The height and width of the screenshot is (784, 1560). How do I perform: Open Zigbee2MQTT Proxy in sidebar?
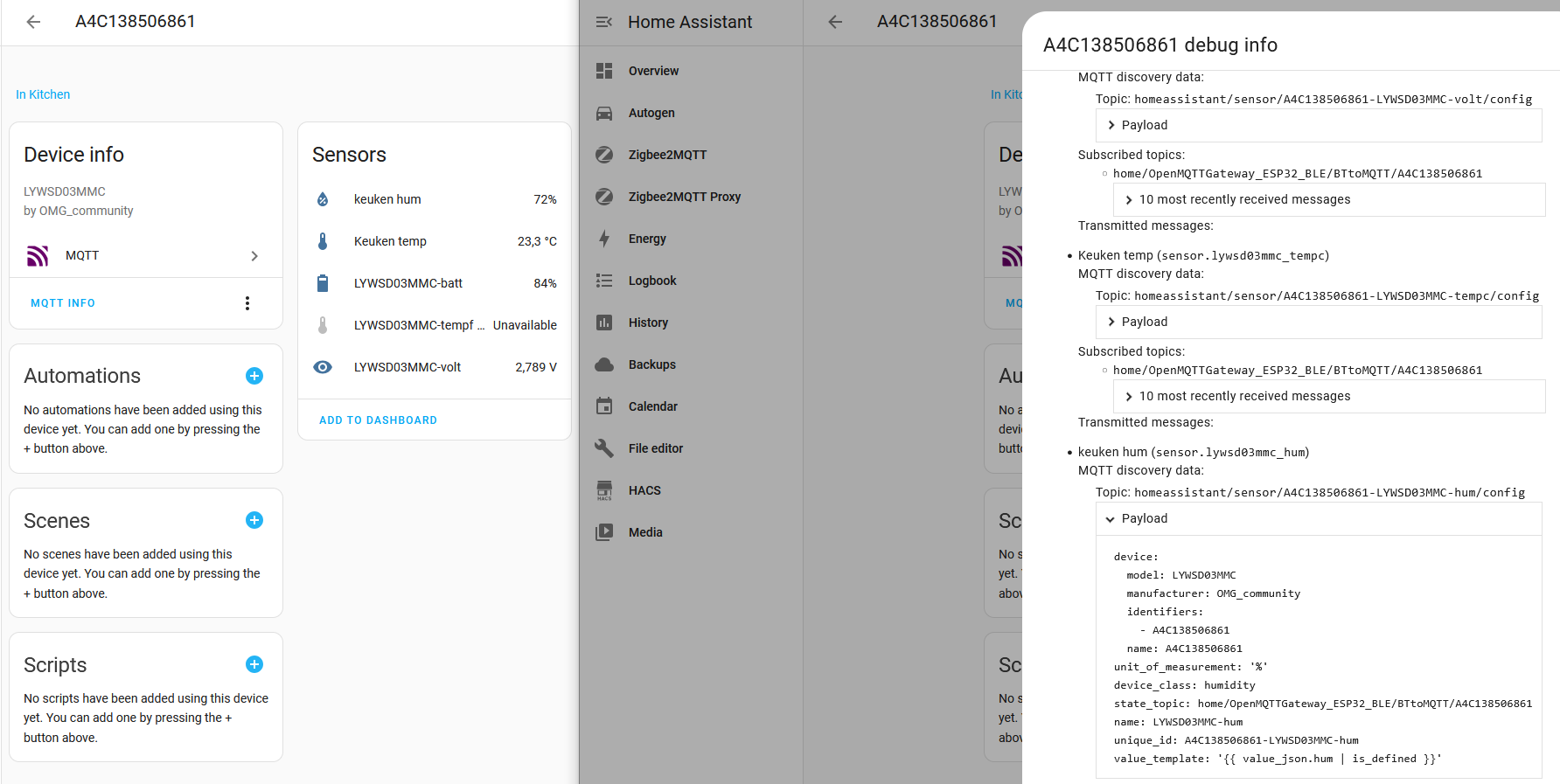coord(691,197)
